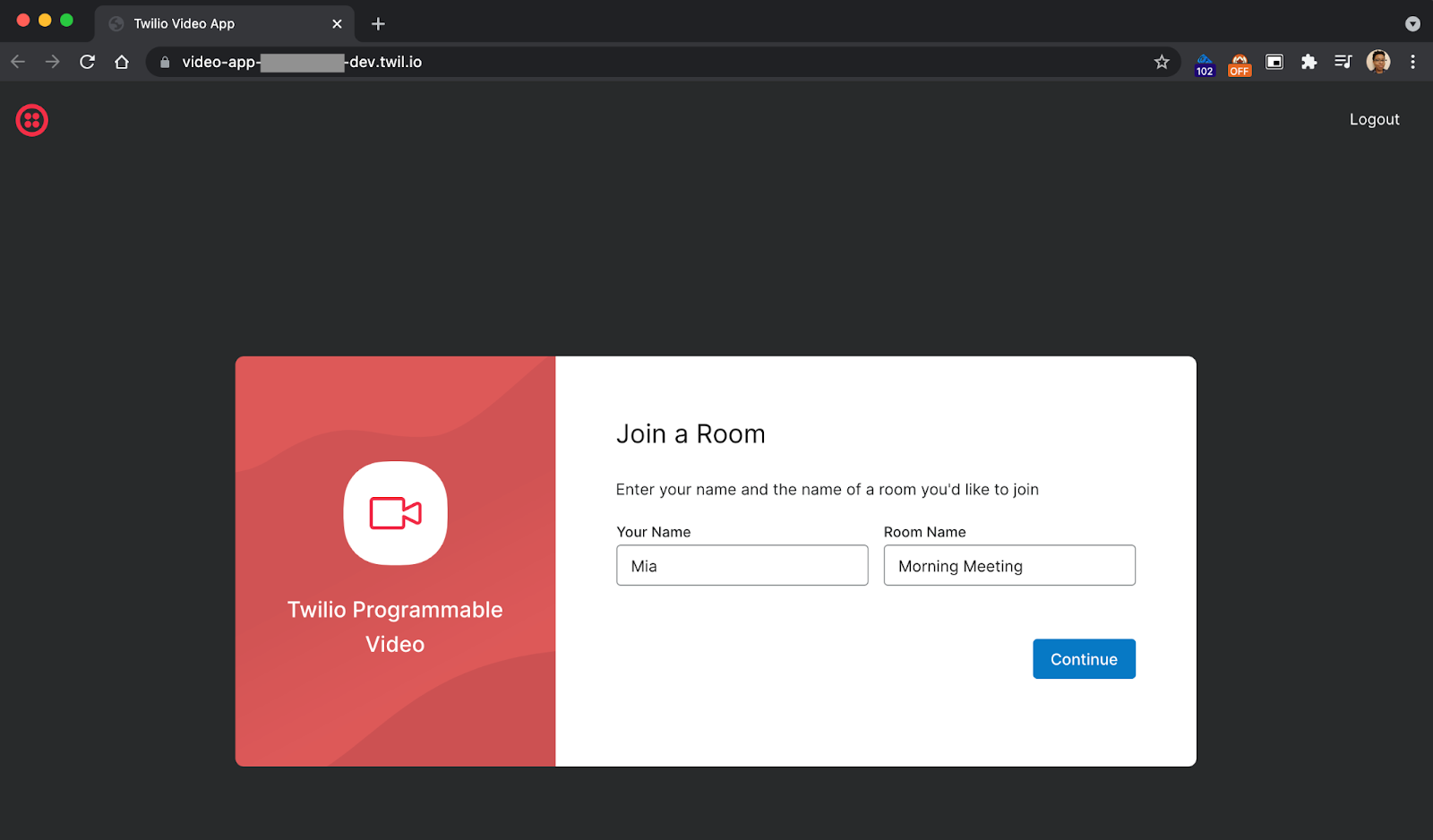Reload the page with the refresh icon

(87, 62)
